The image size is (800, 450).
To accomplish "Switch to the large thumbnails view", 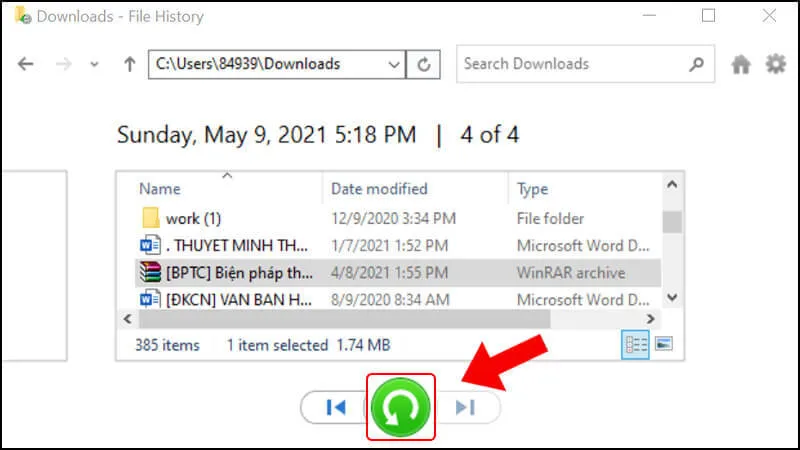I will 664,344.
